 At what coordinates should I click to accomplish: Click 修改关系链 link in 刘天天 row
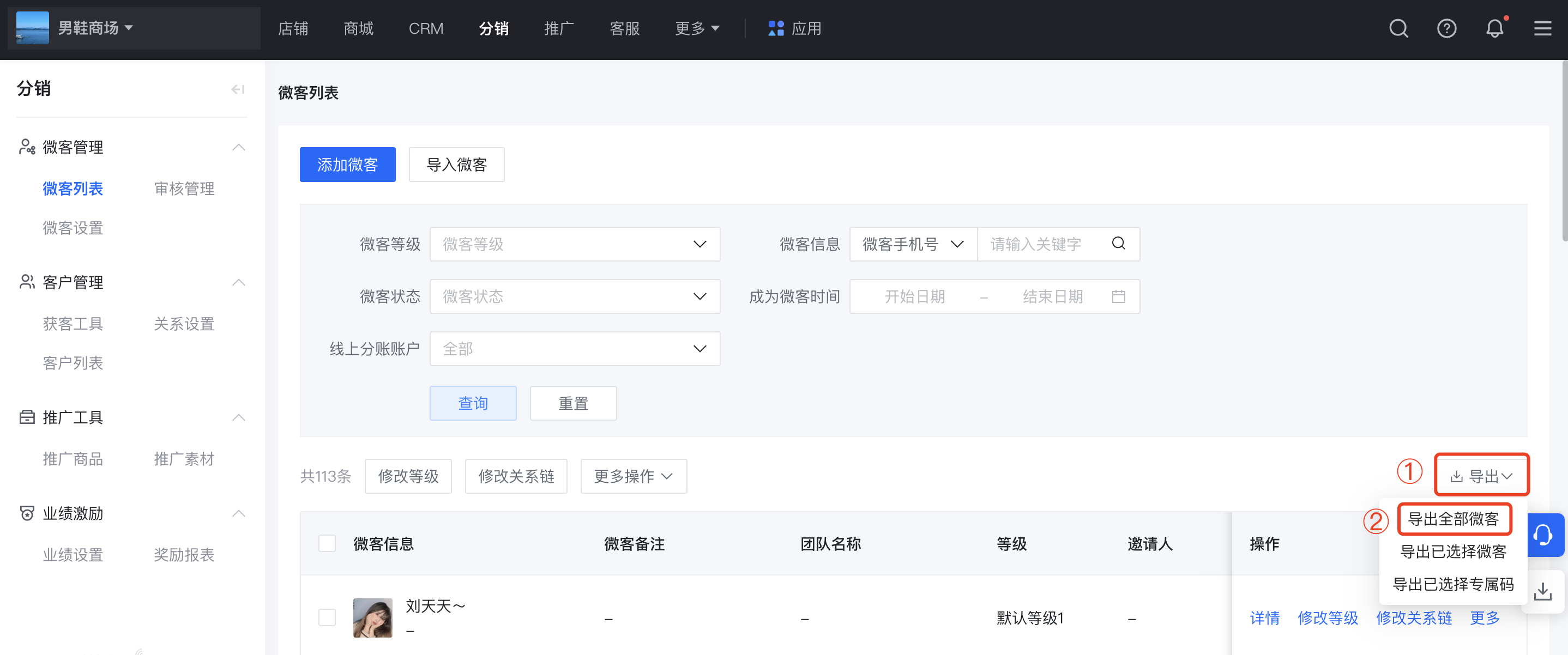(x=1414, y=618)
